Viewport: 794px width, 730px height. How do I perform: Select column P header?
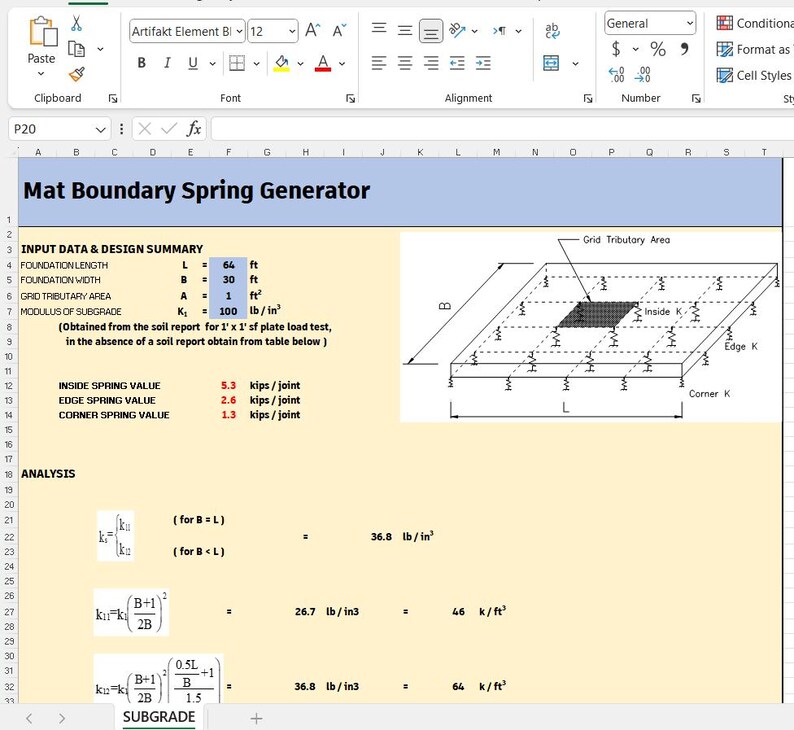point(611,152)
